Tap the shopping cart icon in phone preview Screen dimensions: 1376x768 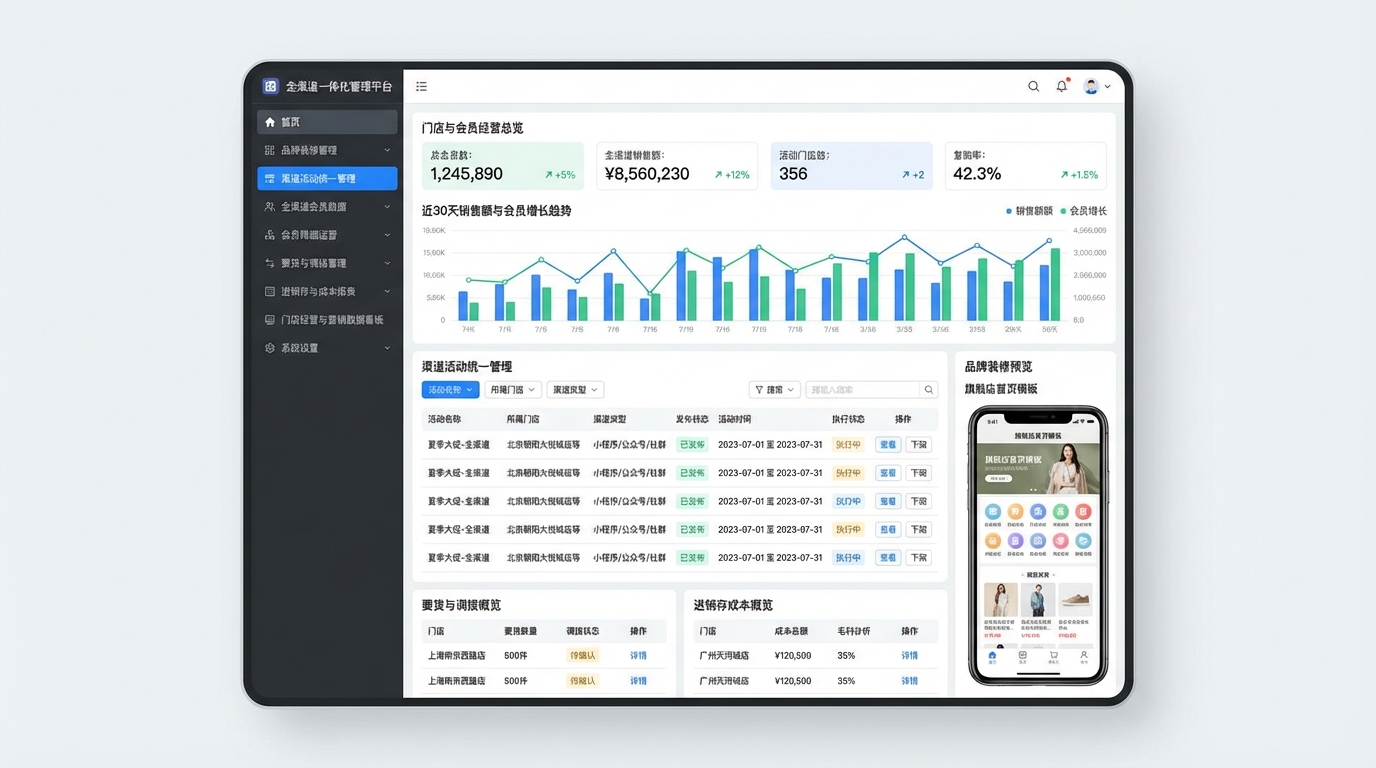click(x=1053, y=656)
